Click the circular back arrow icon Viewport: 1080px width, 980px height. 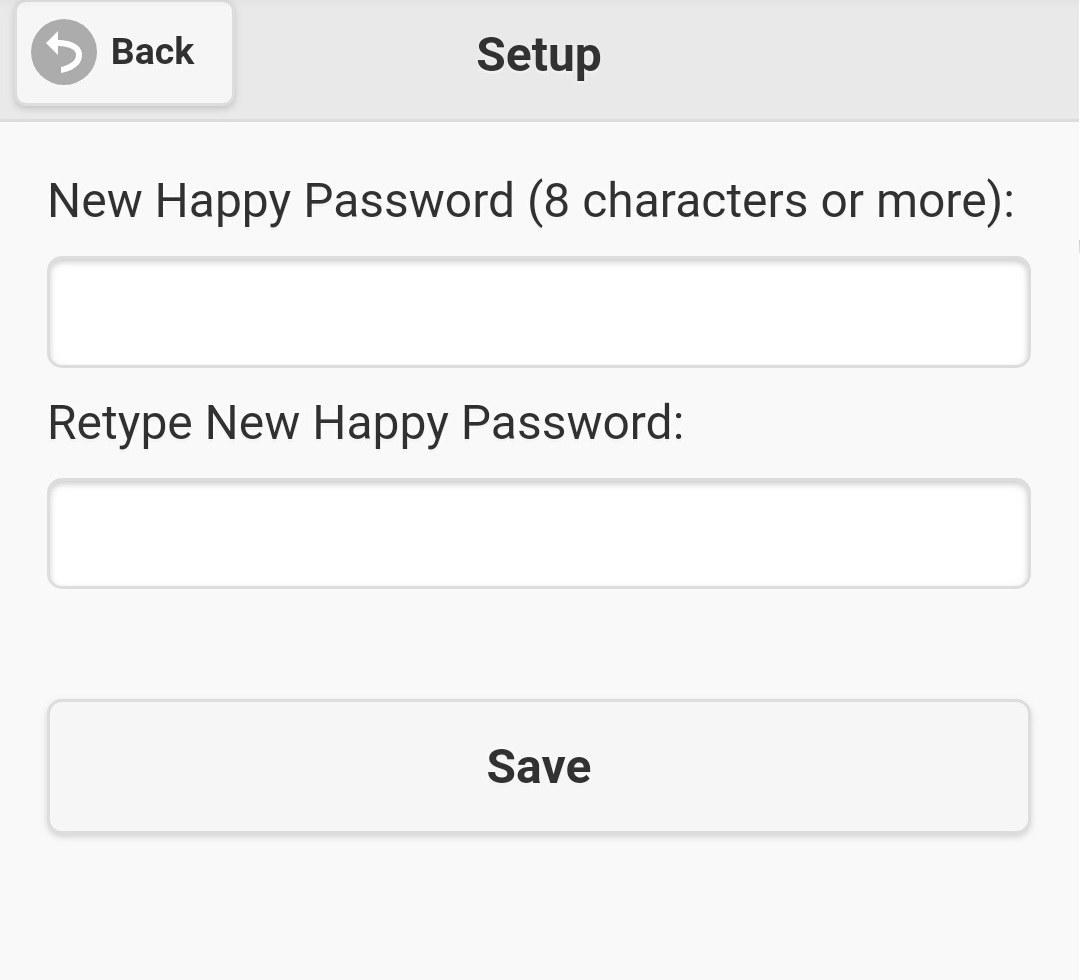point(64,53)
